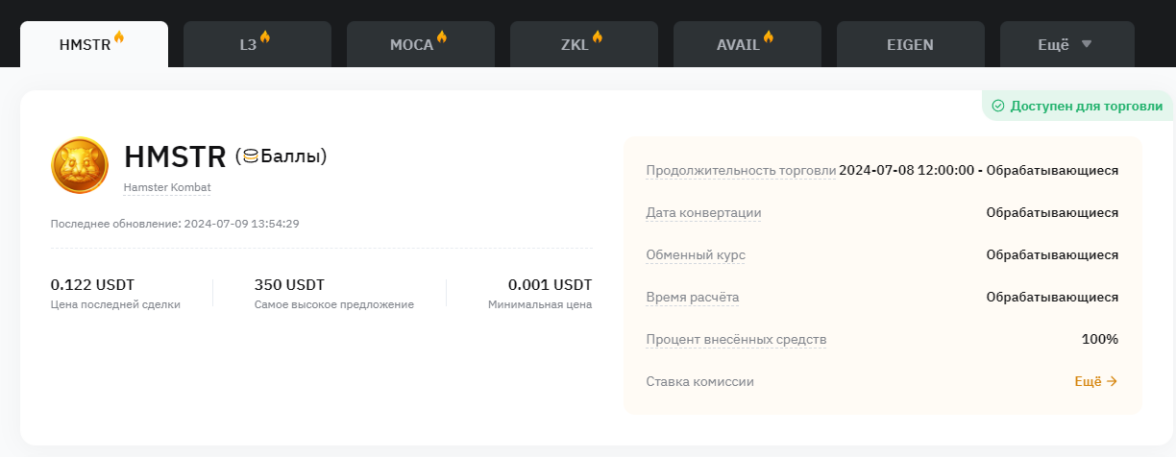Select the ZKL tab

582,44
